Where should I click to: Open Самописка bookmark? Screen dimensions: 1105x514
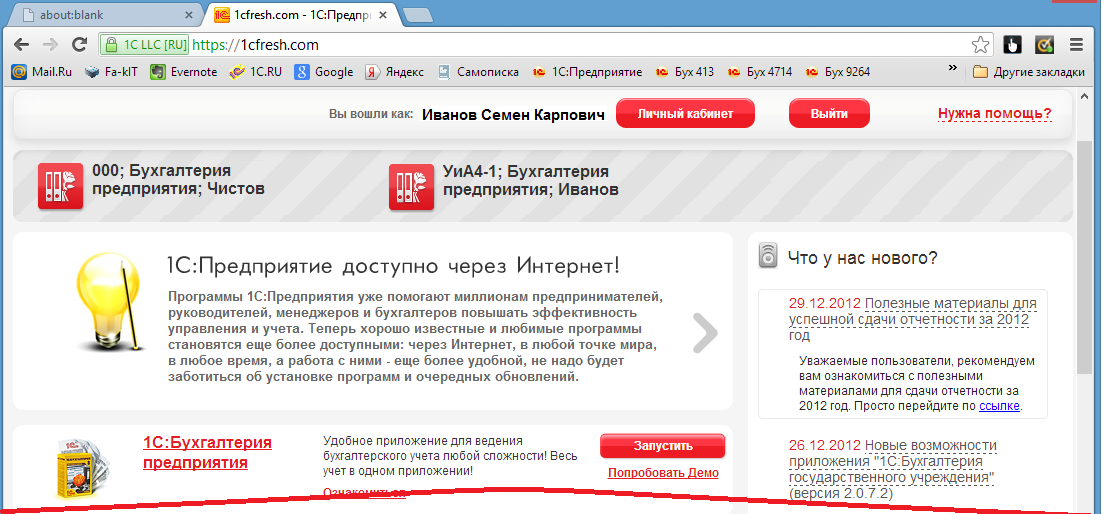477,72
